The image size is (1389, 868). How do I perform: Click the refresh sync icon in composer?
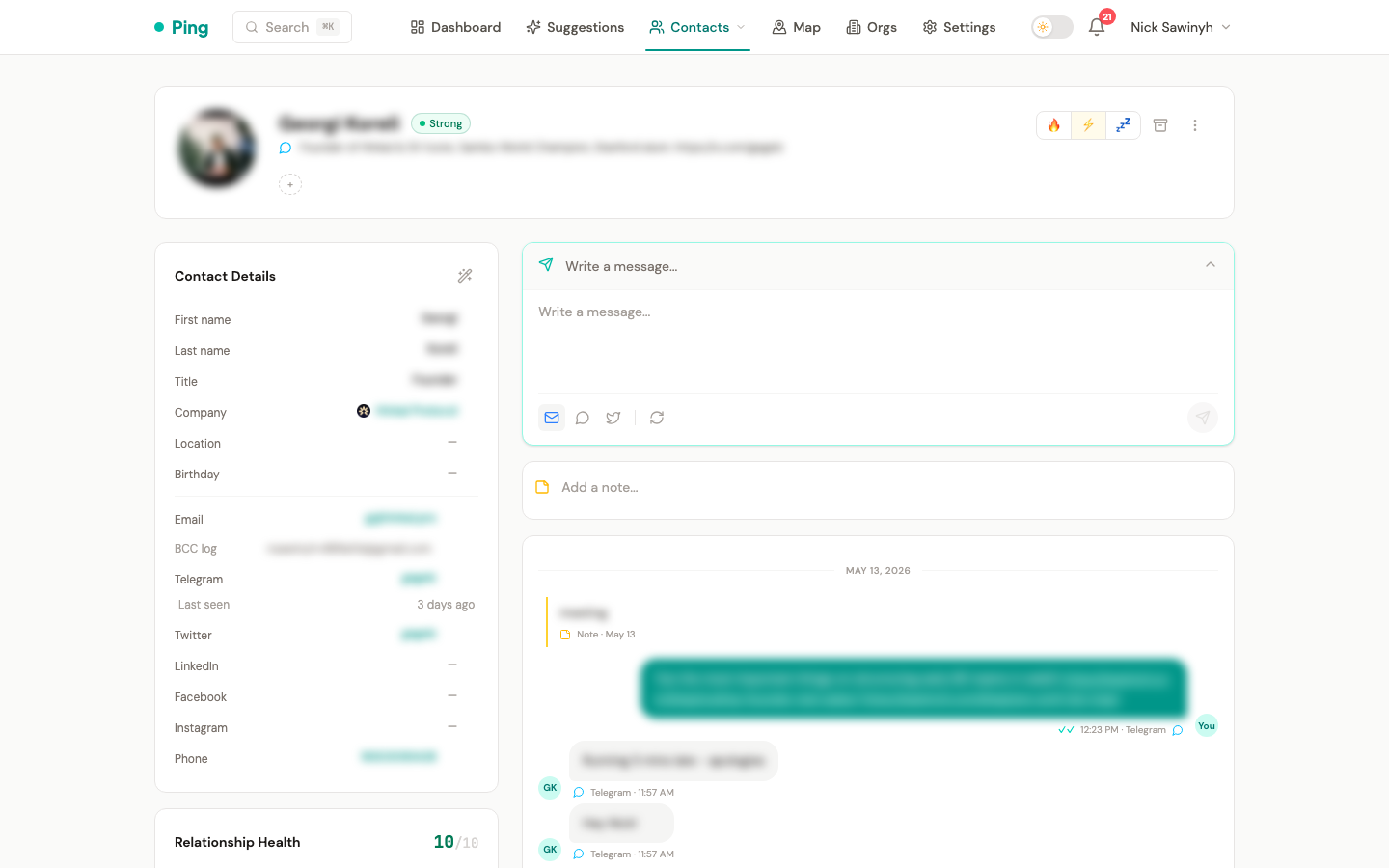tap(657, 418)
